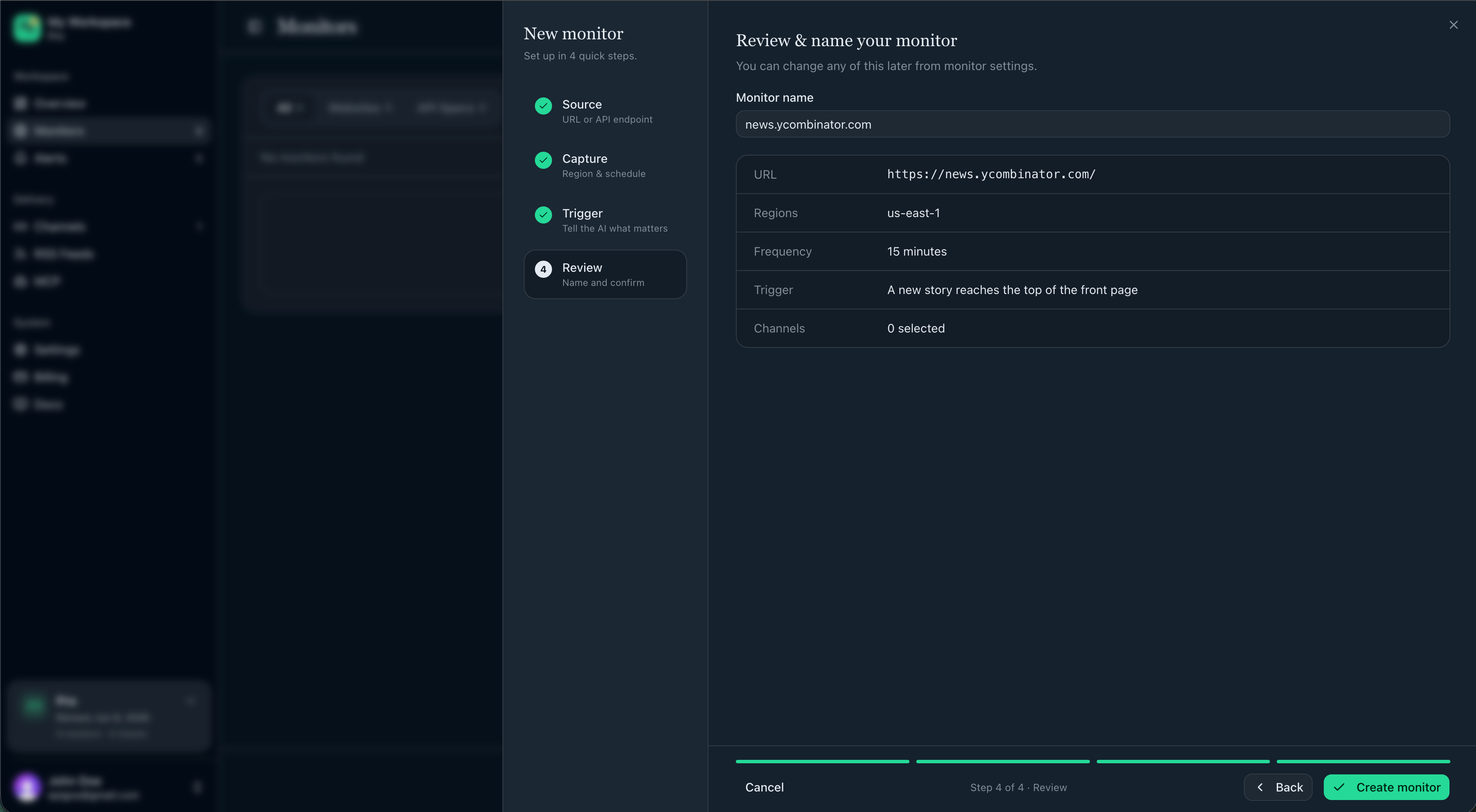The image size is (1476, 812).
Task: Go to the Source step
Action: point(605,111)
